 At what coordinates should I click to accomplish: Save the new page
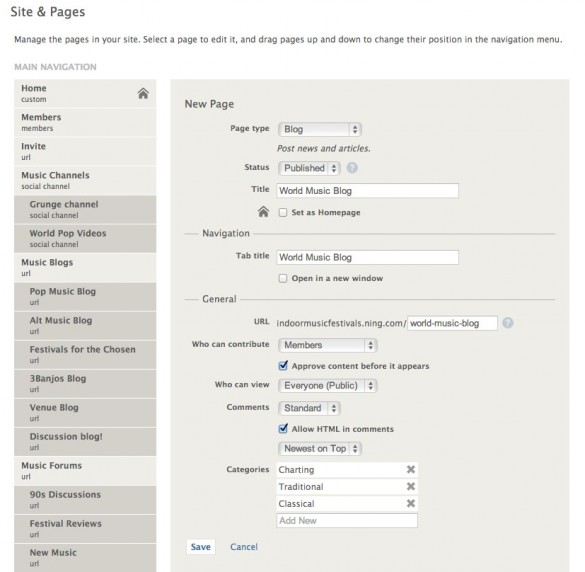tap(201, 547)
